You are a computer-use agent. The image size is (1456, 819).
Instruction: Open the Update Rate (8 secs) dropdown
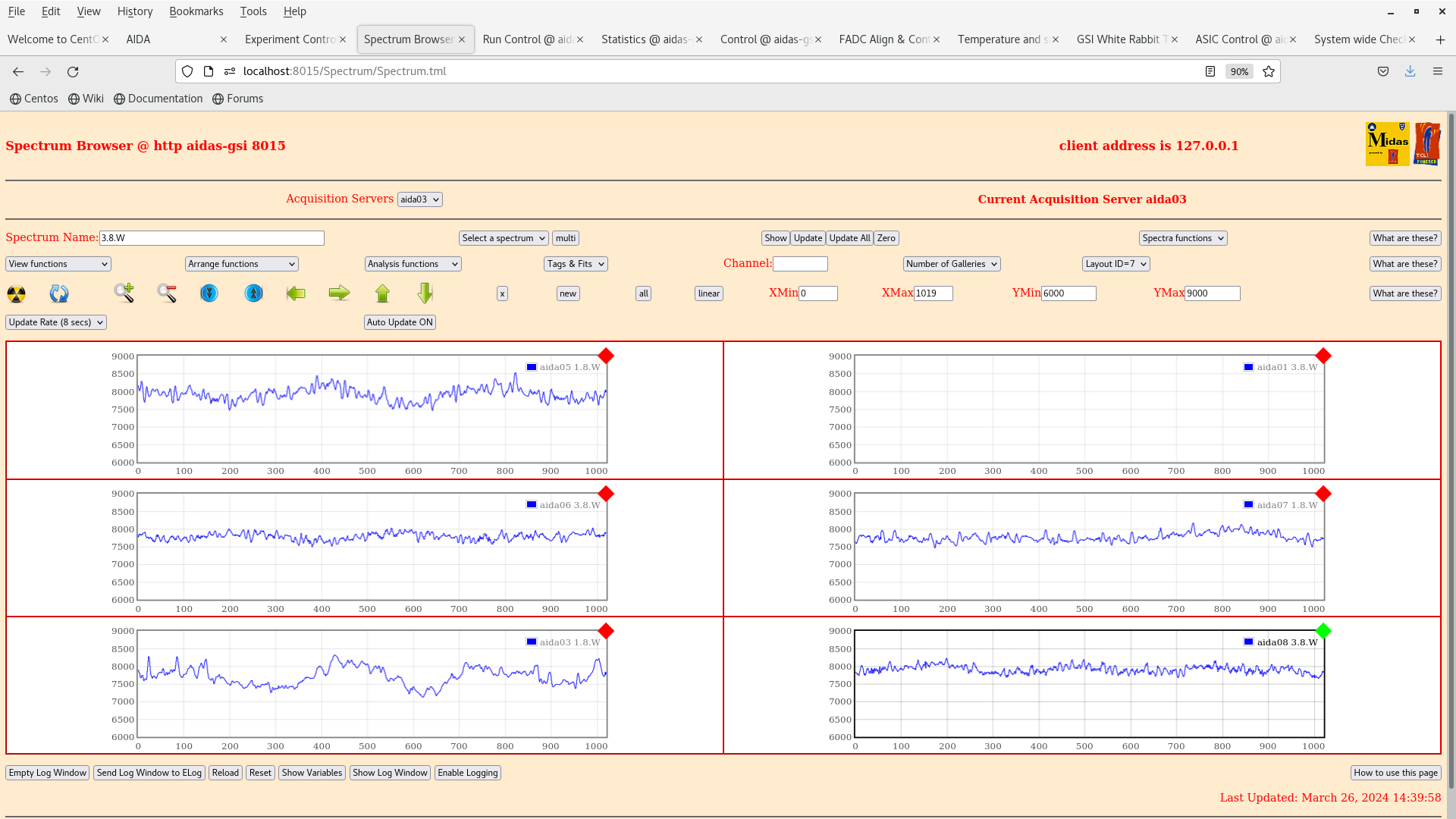tap(56, 322)
